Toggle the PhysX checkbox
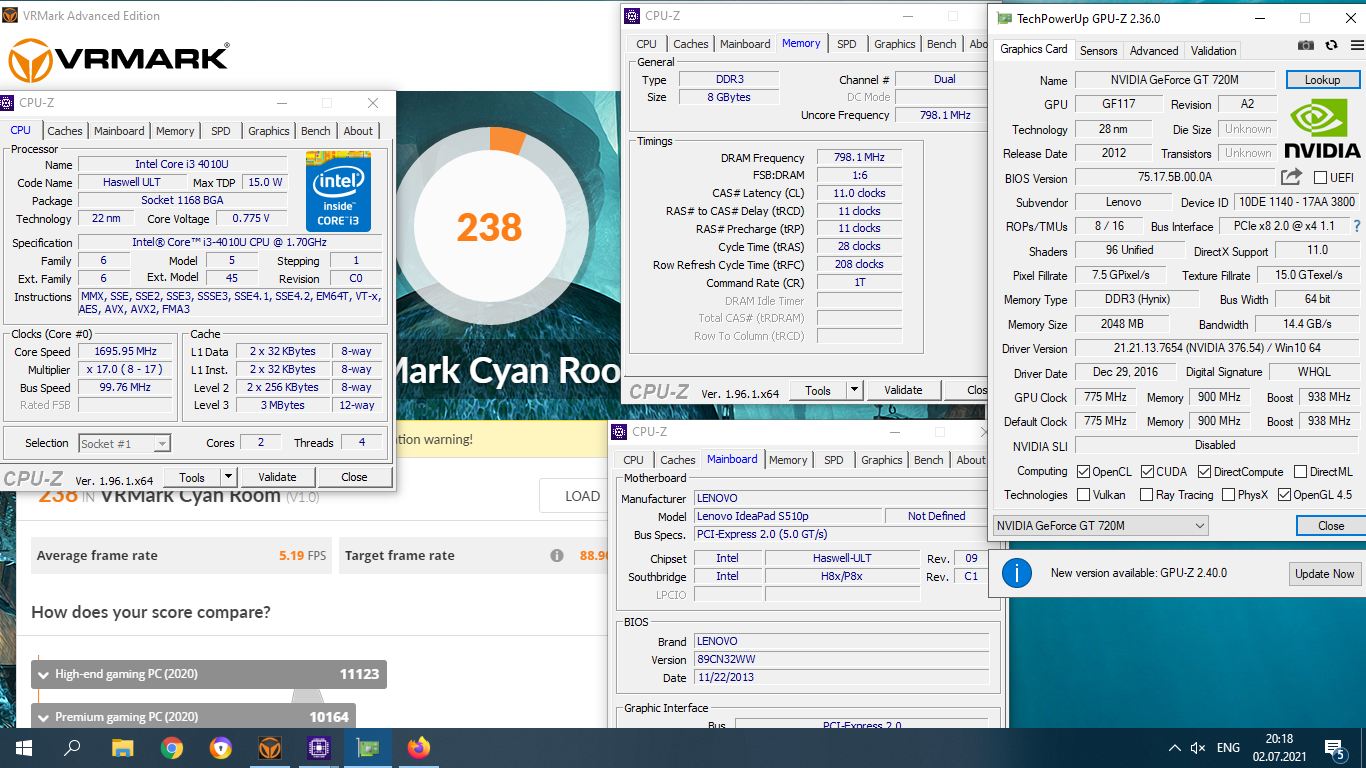 [1228, 495]
